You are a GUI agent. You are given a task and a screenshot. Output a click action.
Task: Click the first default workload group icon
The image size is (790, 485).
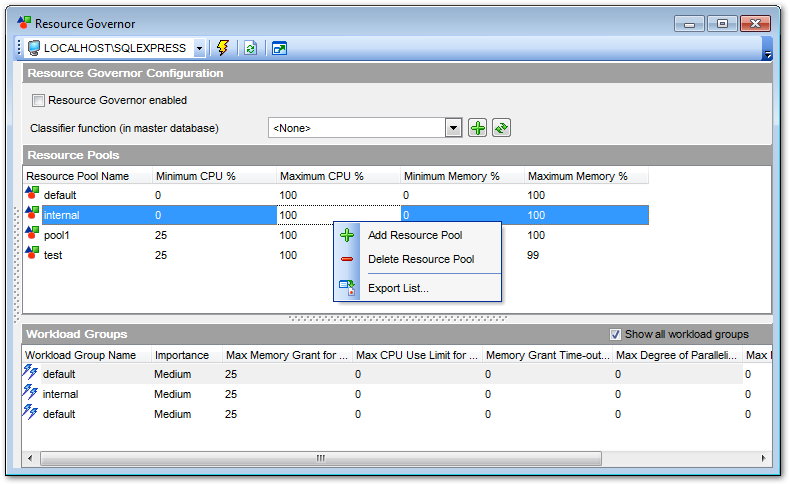30,372
